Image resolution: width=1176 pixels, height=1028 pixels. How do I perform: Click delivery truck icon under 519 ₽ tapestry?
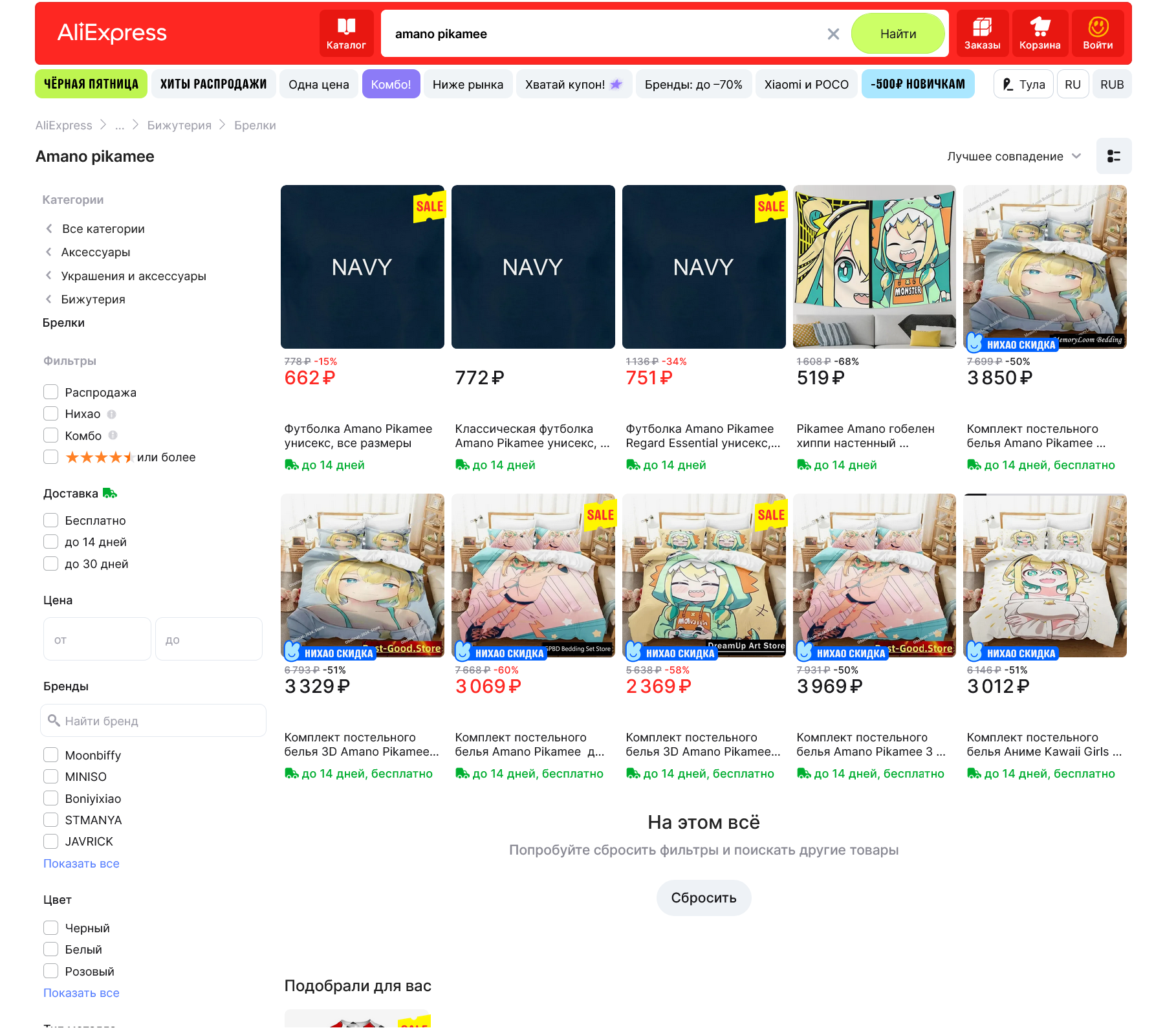[803, 465]
